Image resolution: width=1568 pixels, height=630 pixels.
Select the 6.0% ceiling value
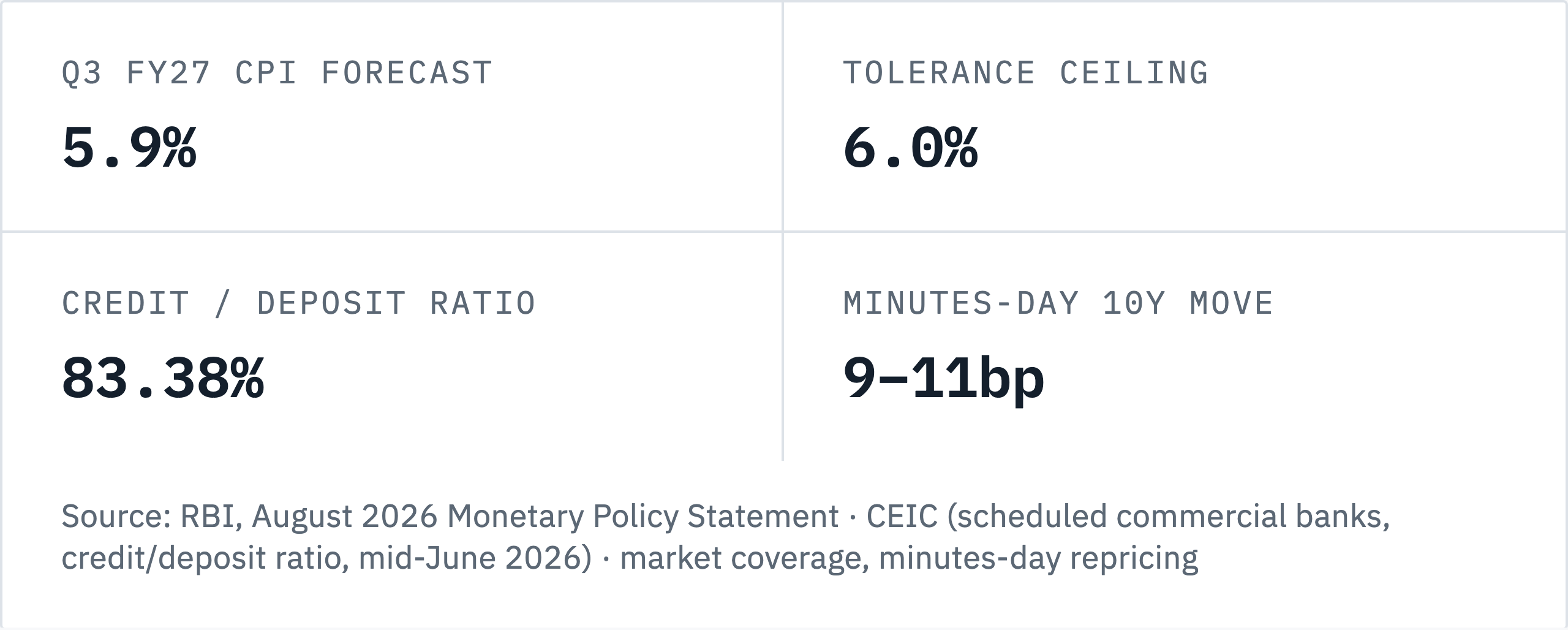911,148
